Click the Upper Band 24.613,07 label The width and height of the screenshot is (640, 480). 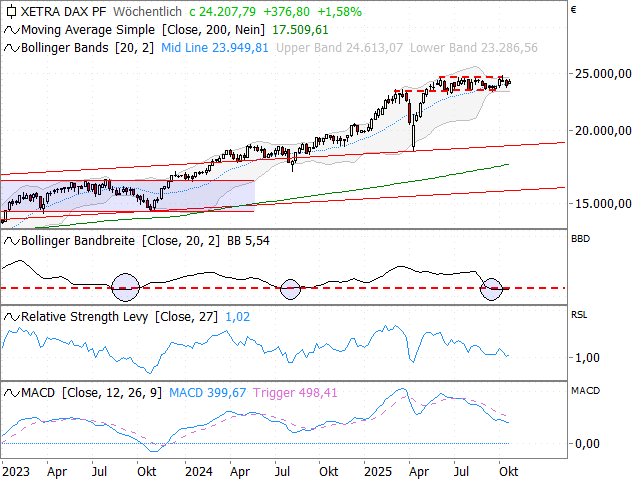click(x=339, y=47)
